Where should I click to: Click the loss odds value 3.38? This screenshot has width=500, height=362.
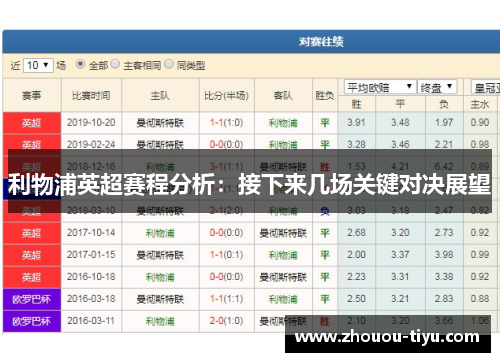(444, 276)
